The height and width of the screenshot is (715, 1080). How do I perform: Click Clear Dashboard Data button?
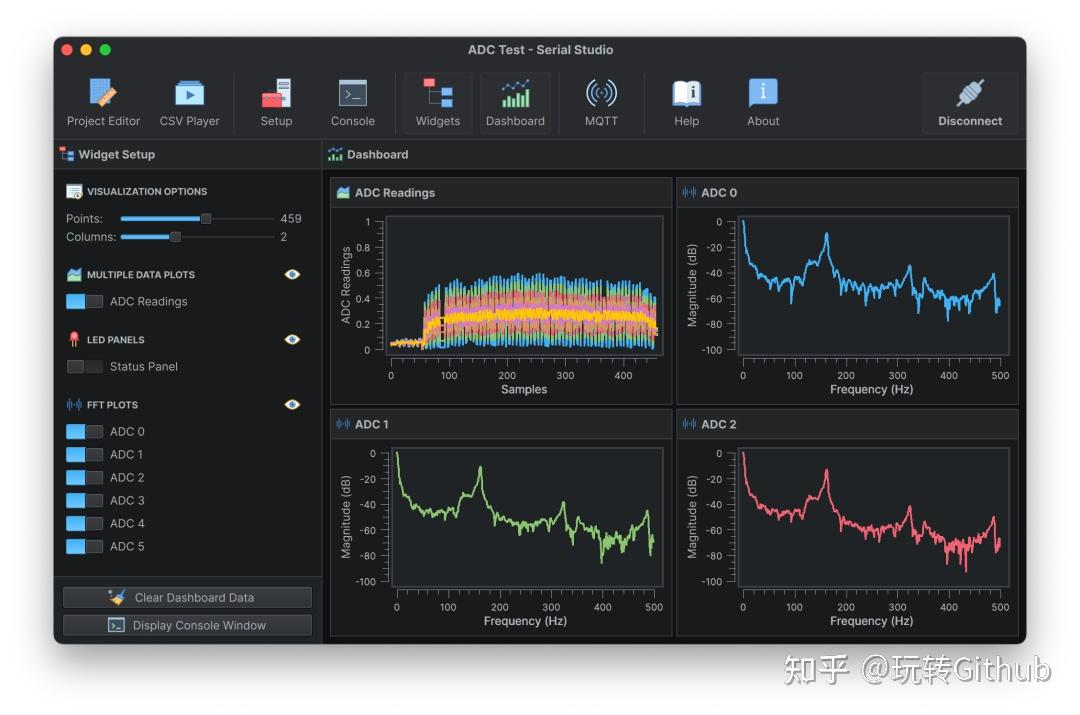pyautogui.click(x=187, y=597)
